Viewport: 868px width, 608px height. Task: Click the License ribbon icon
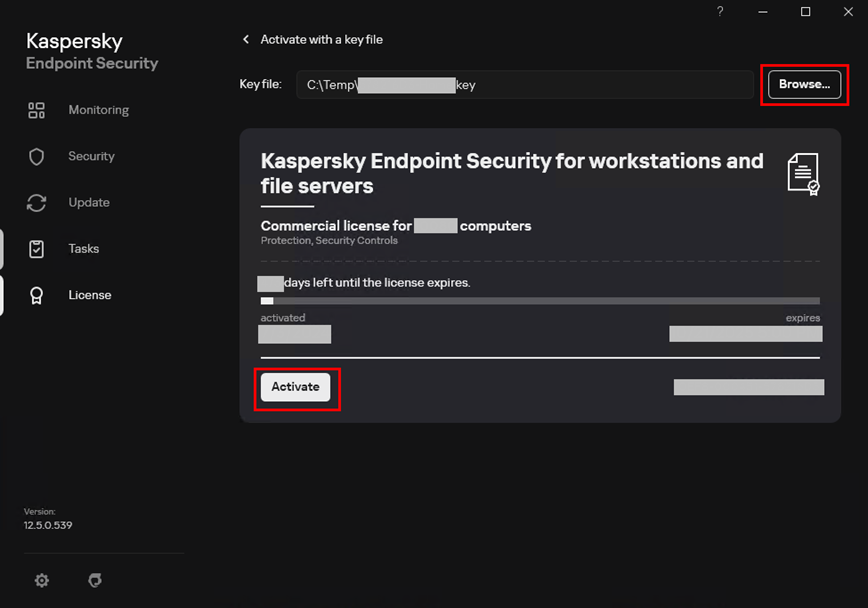(37, 296)
